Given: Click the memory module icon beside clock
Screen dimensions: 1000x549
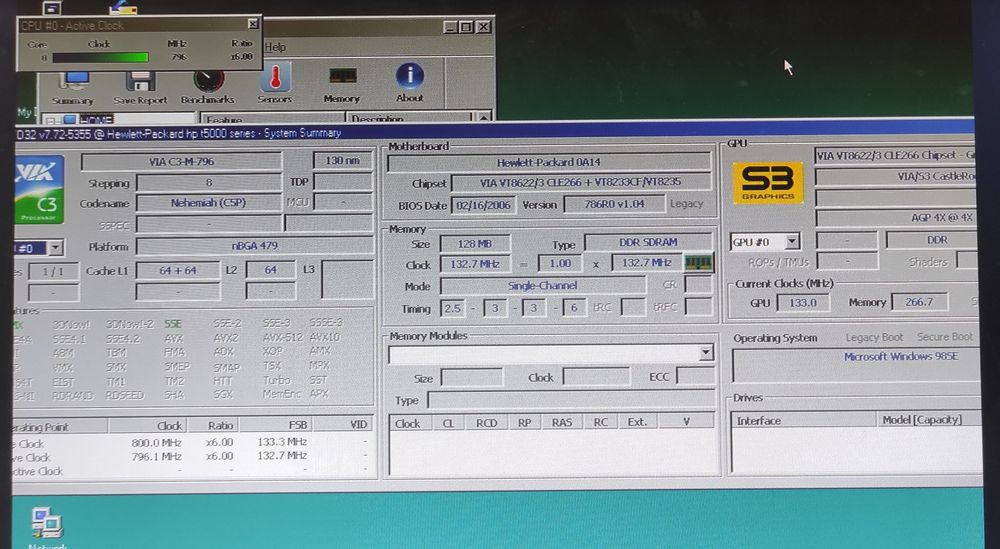Looking at the screenshot, I should pyautogui.click(x=699, y=262).
